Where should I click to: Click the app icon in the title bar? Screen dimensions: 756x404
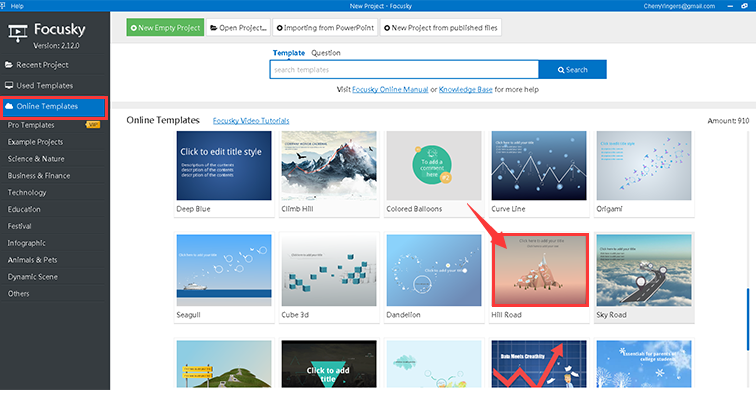click(x=3, y=6)
